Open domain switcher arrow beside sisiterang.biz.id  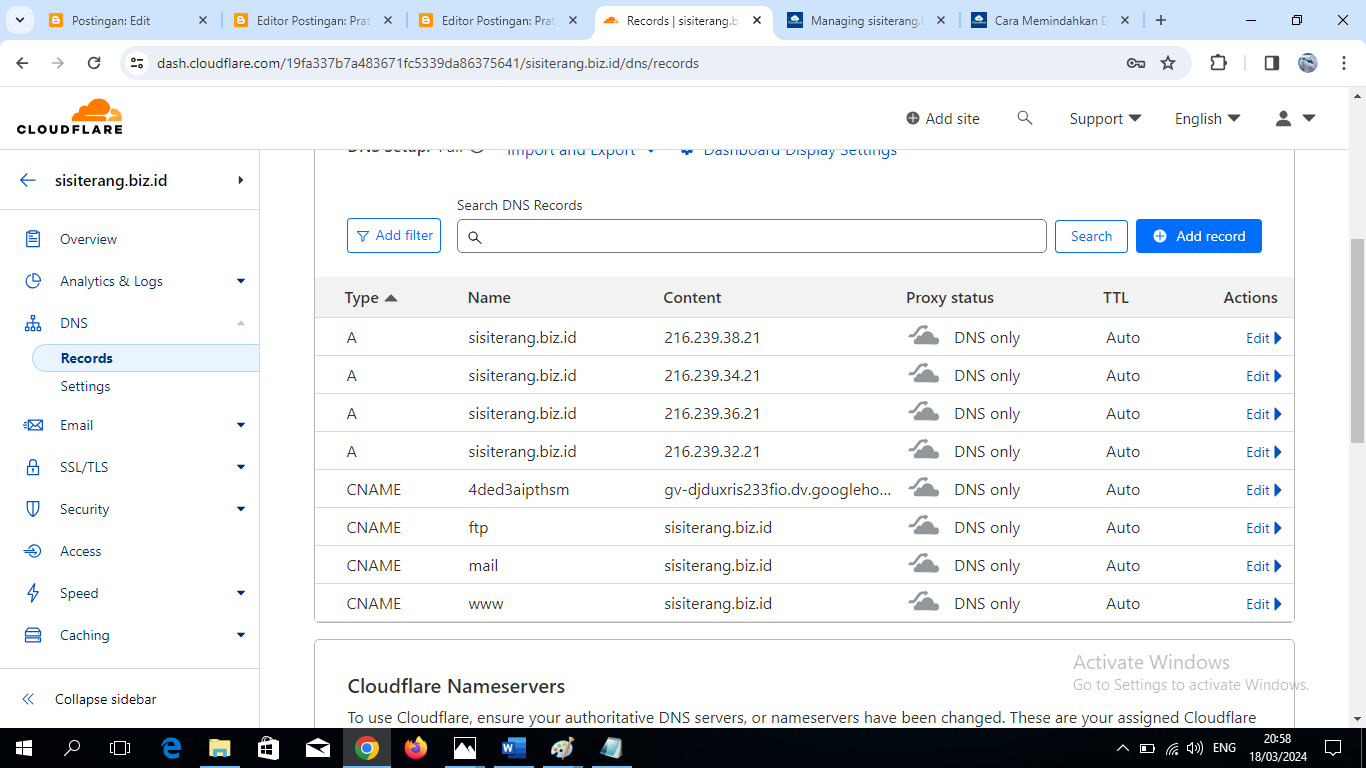click(x=240, y=180)
